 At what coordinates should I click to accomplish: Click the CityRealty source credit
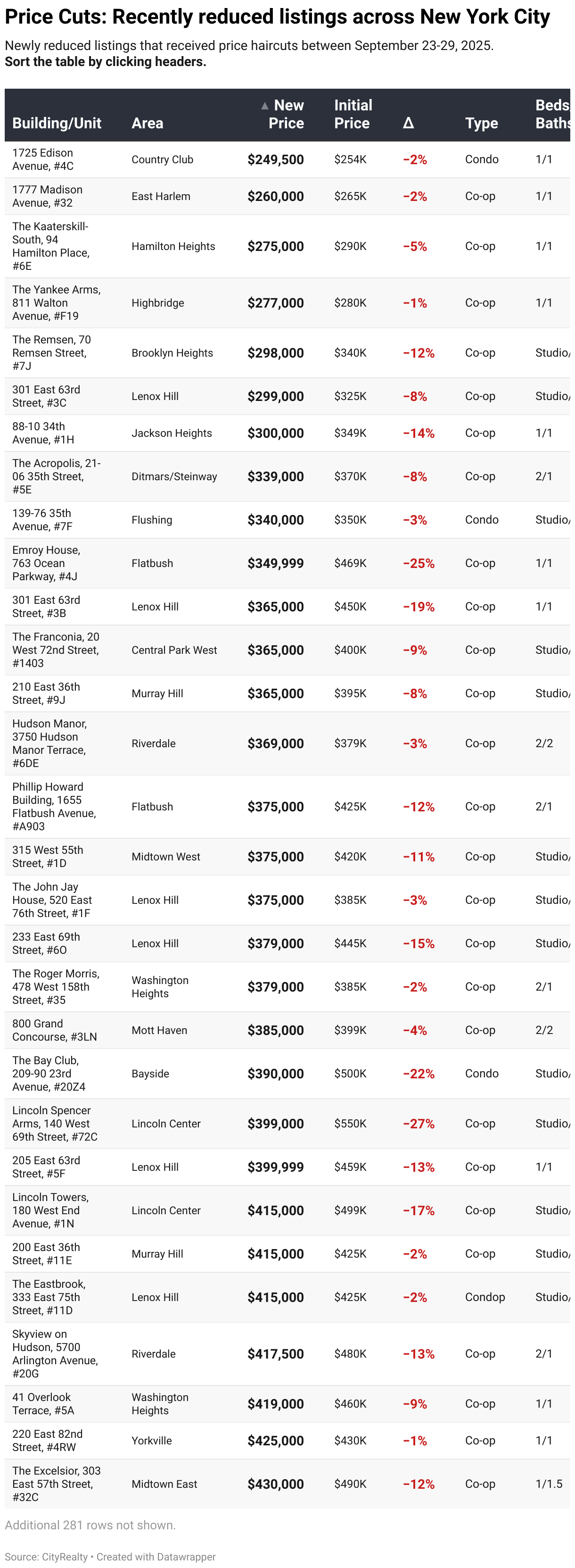coord(65,1556)
